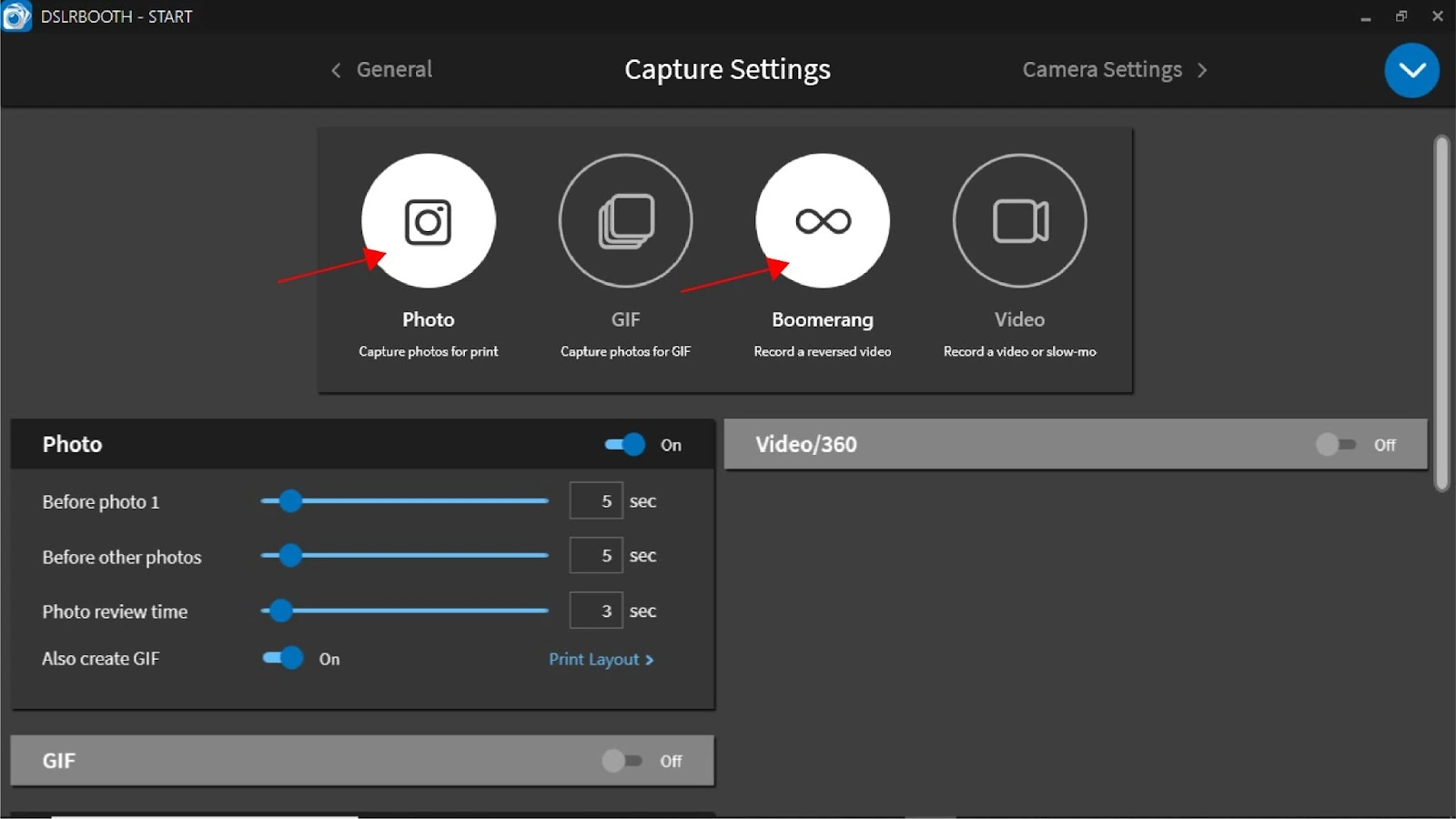Click the right chevron beside Camera Settings
Viewport: 1456px width, 819px height.
tap(1202, 70)
